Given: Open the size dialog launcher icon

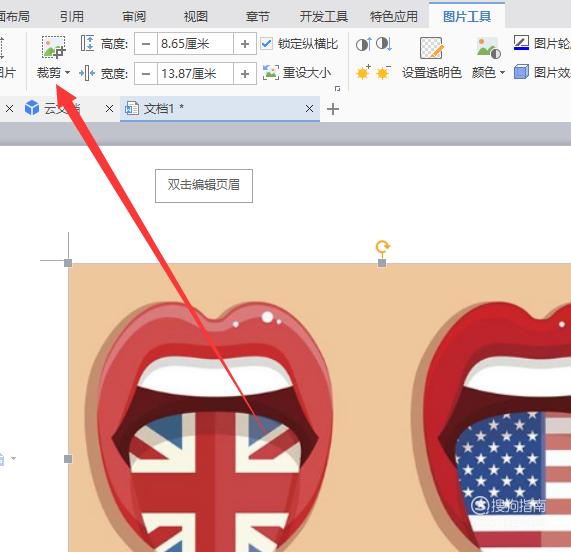Looking at the screenshot, I should coord(338,88).
